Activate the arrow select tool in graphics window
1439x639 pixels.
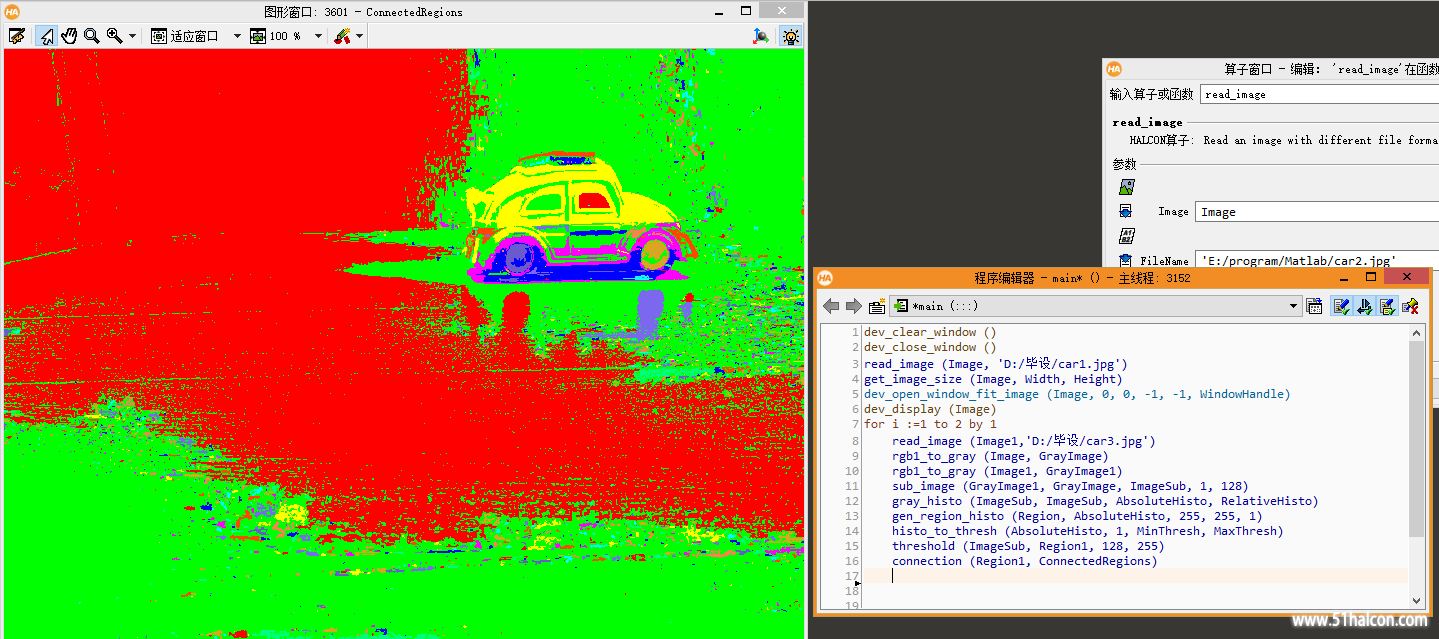46,36
